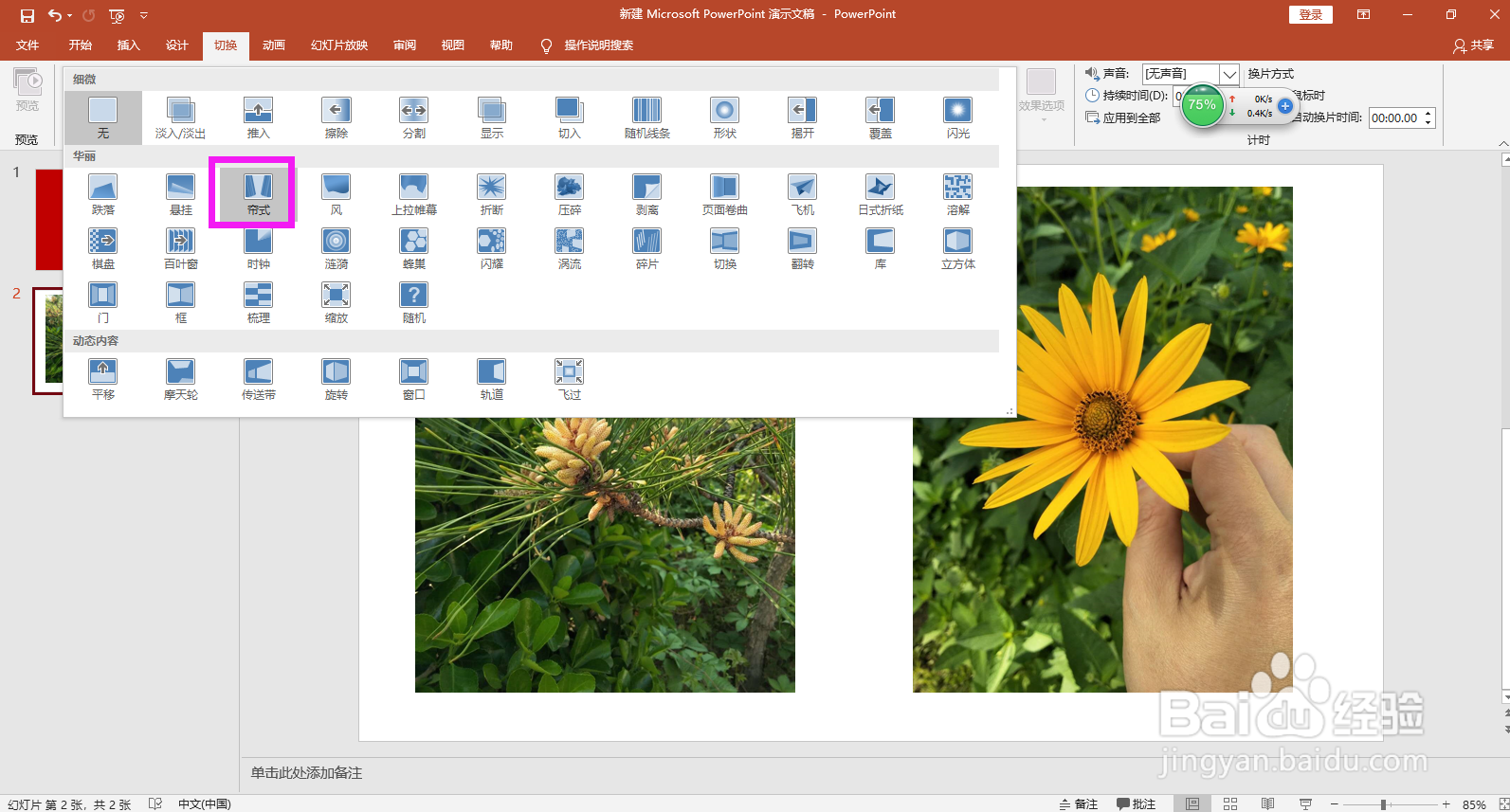
Task: Switch to slide sorter view
Action: (1230, 803)
